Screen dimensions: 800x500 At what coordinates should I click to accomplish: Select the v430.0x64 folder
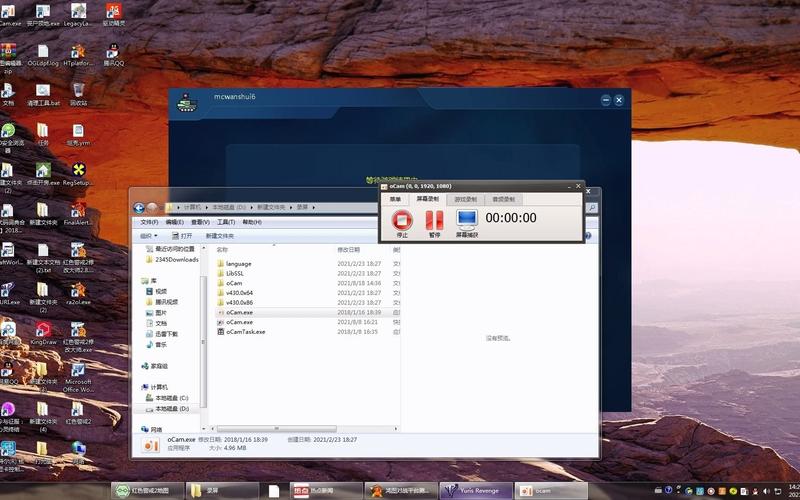[240, 292]
